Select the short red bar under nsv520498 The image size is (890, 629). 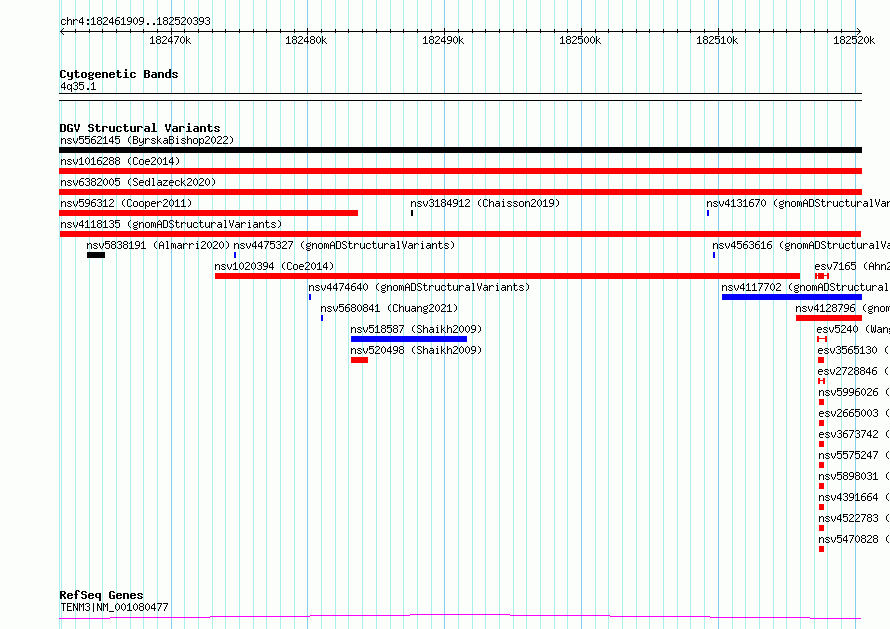[359, 360]
